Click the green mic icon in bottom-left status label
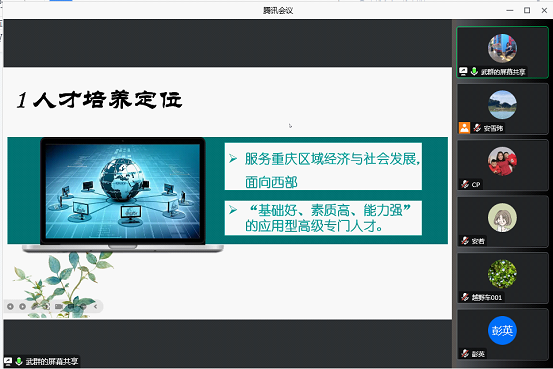The image size is (553, 369). (x=19, y=361)
